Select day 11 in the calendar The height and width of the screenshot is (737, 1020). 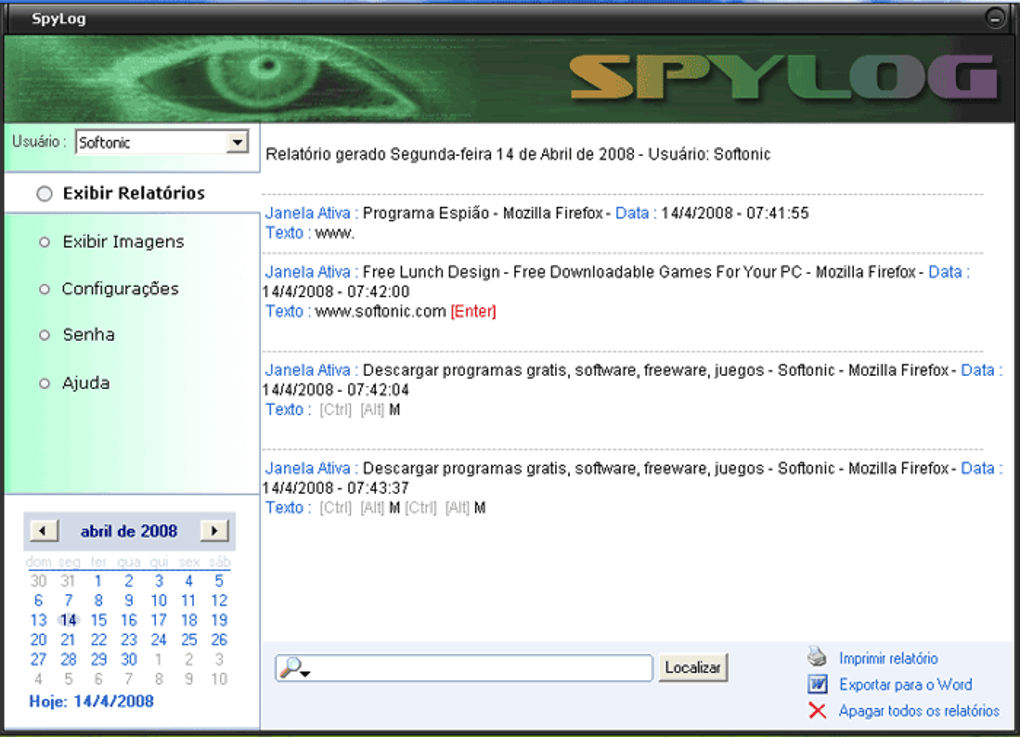[189, 600]
